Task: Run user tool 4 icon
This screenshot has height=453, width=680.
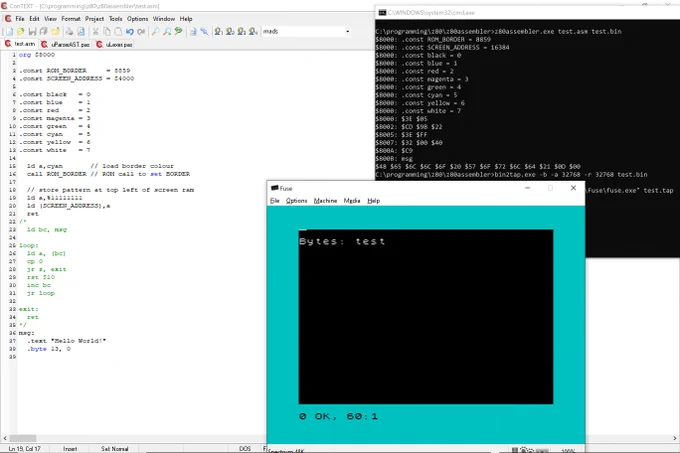Action: point(253,32)
